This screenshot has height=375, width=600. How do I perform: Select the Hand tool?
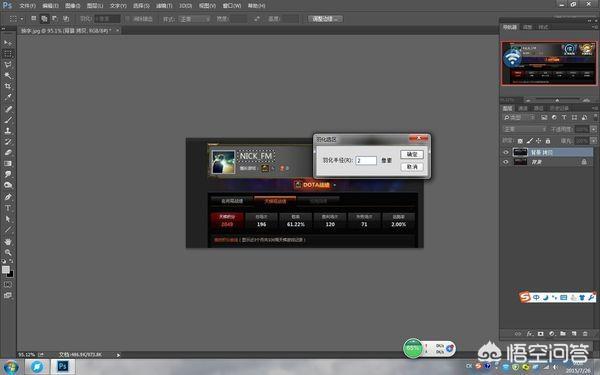click(x=8, y=242)
